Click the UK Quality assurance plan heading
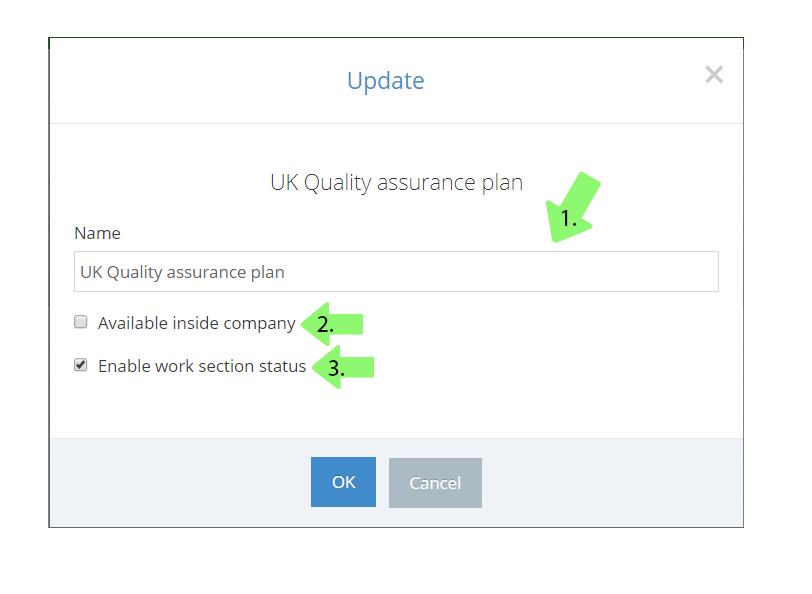Viewport: 812px width, 594px height. (397, 183)
